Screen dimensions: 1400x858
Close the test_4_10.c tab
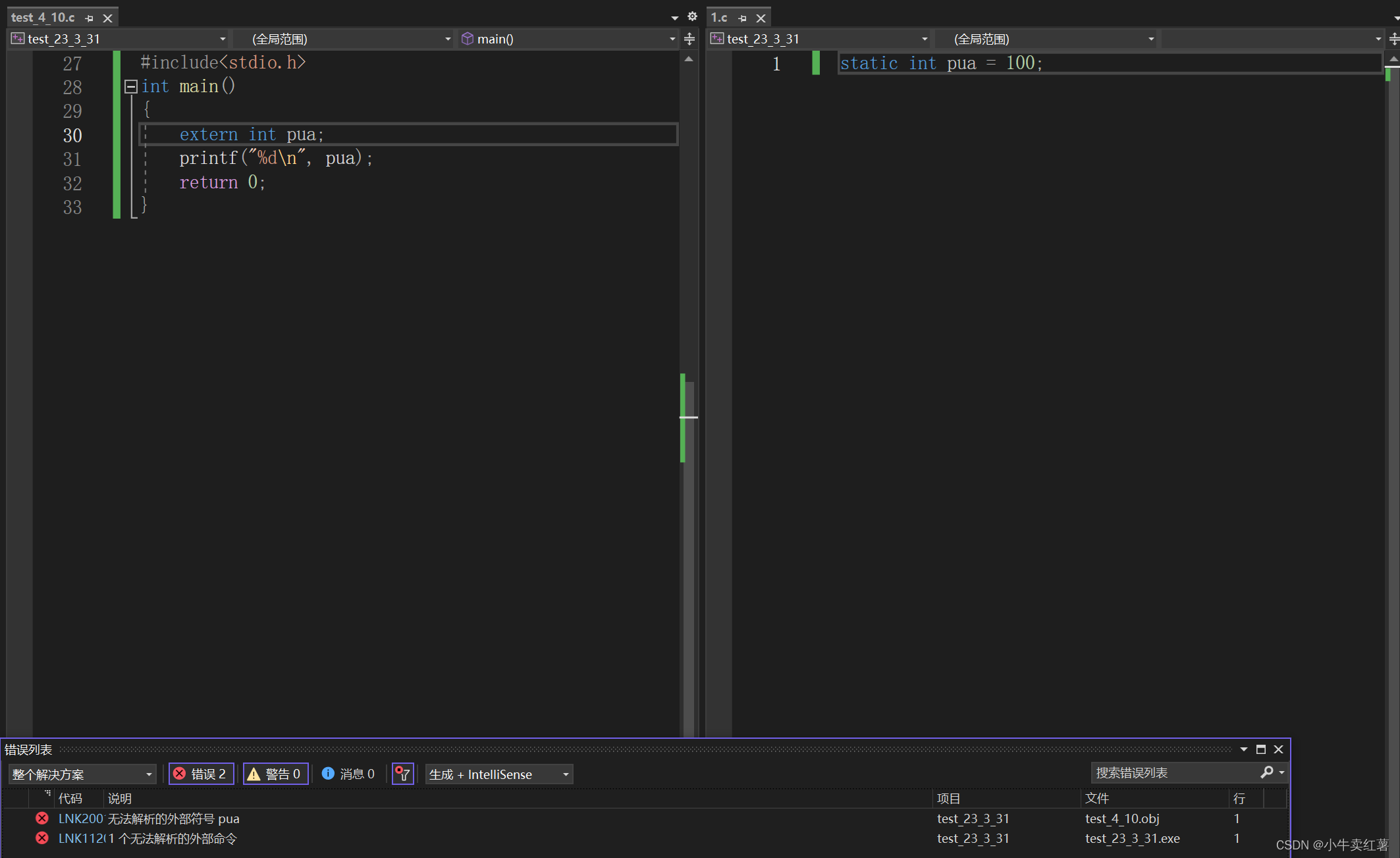coord(108,18)
